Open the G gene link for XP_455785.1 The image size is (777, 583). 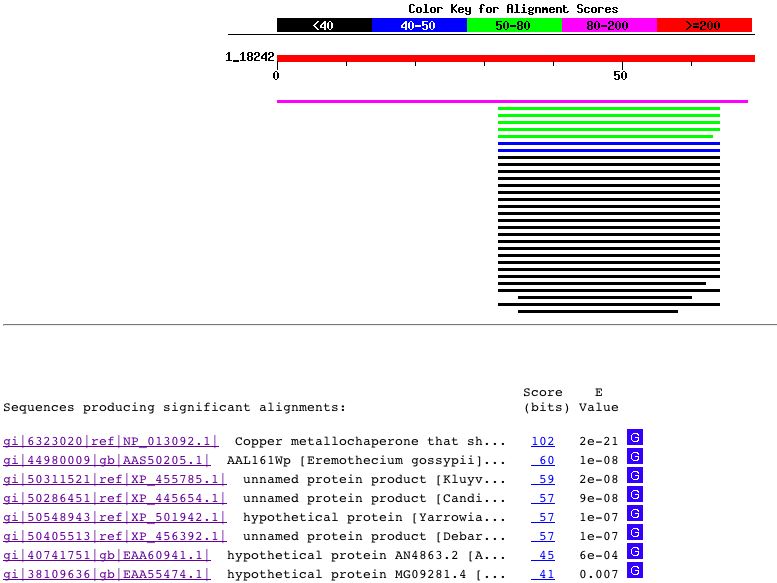[634, 476]
